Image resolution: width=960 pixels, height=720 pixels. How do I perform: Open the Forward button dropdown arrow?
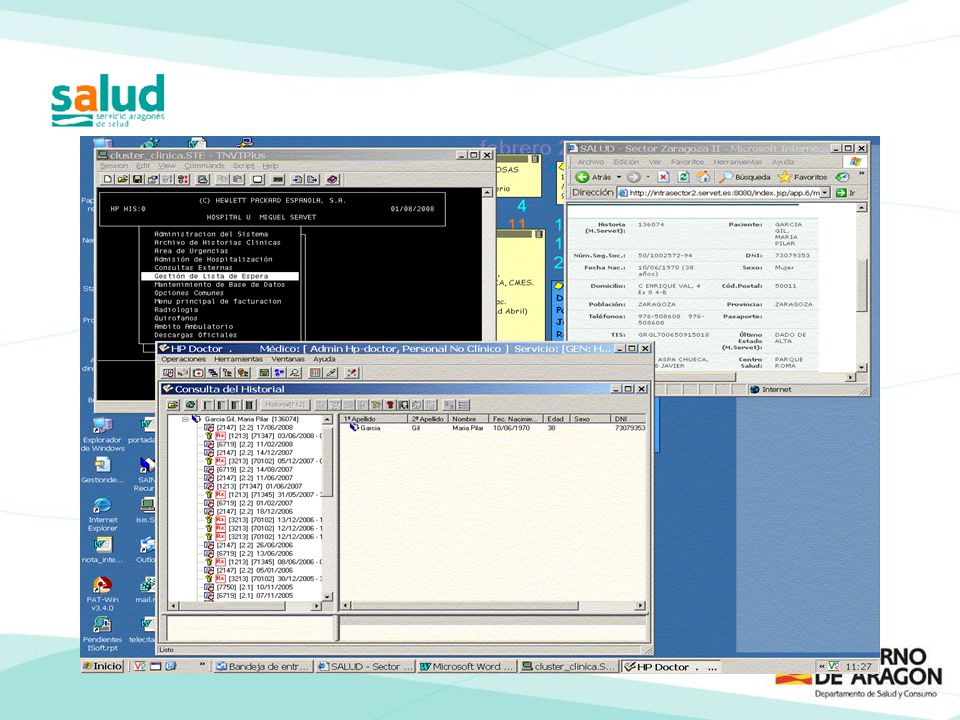pyautogui.click(x=648, y=177)
